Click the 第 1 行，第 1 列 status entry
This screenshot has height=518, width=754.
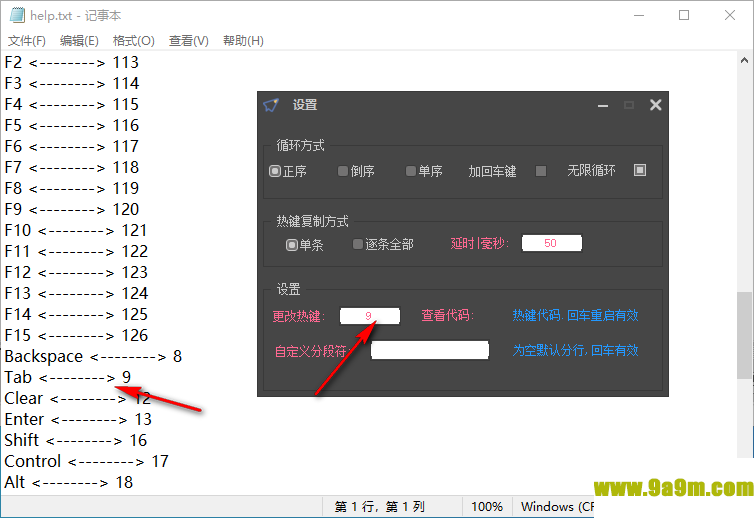(x=380, y=507)
